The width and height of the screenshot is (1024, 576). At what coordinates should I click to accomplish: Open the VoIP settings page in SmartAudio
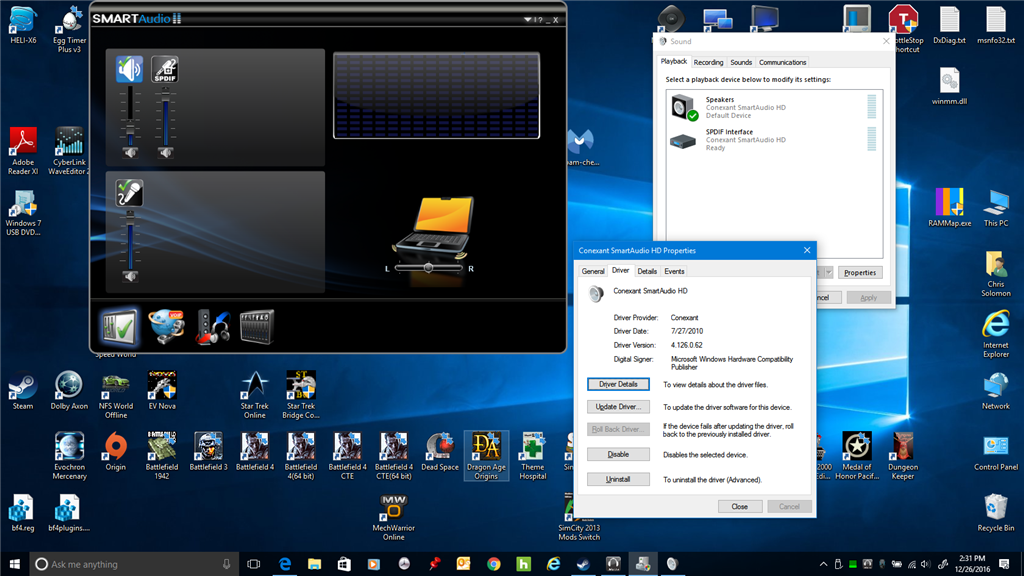coord(166,327)
